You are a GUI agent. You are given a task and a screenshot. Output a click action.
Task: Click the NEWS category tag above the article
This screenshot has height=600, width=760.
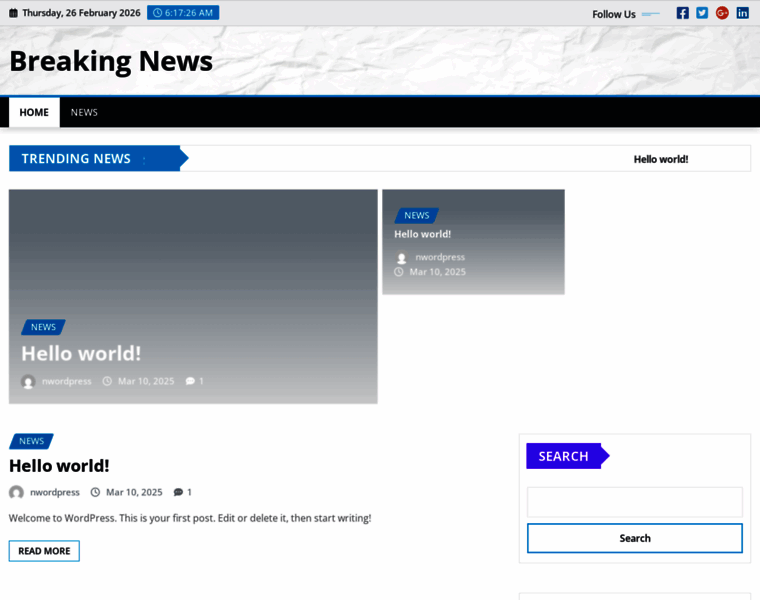[31, 441]
